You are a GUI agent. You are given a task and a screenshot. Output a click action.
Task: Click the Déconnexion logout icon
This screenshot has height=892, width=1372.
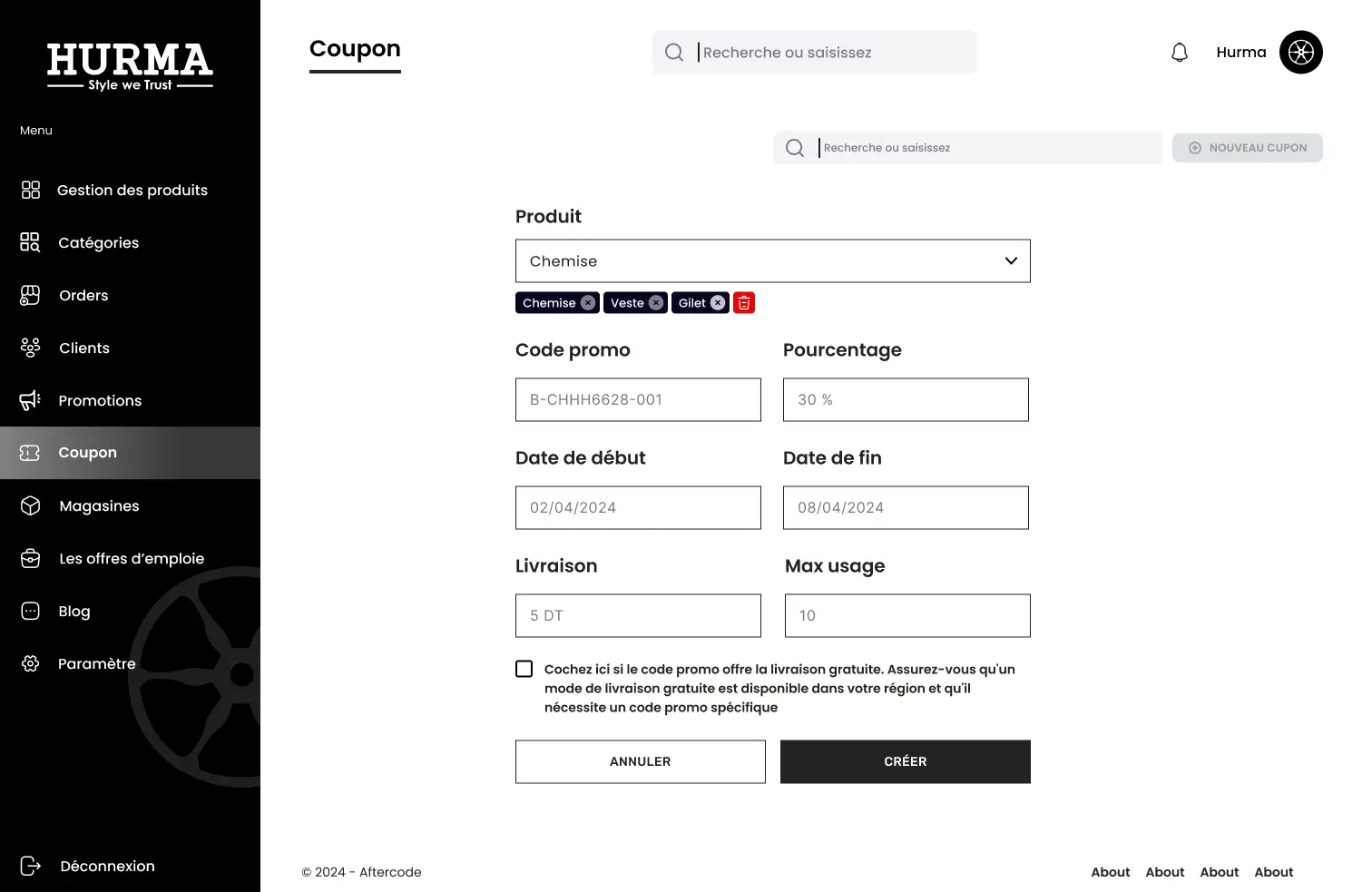pyautogui.click(x=30, y=866)
